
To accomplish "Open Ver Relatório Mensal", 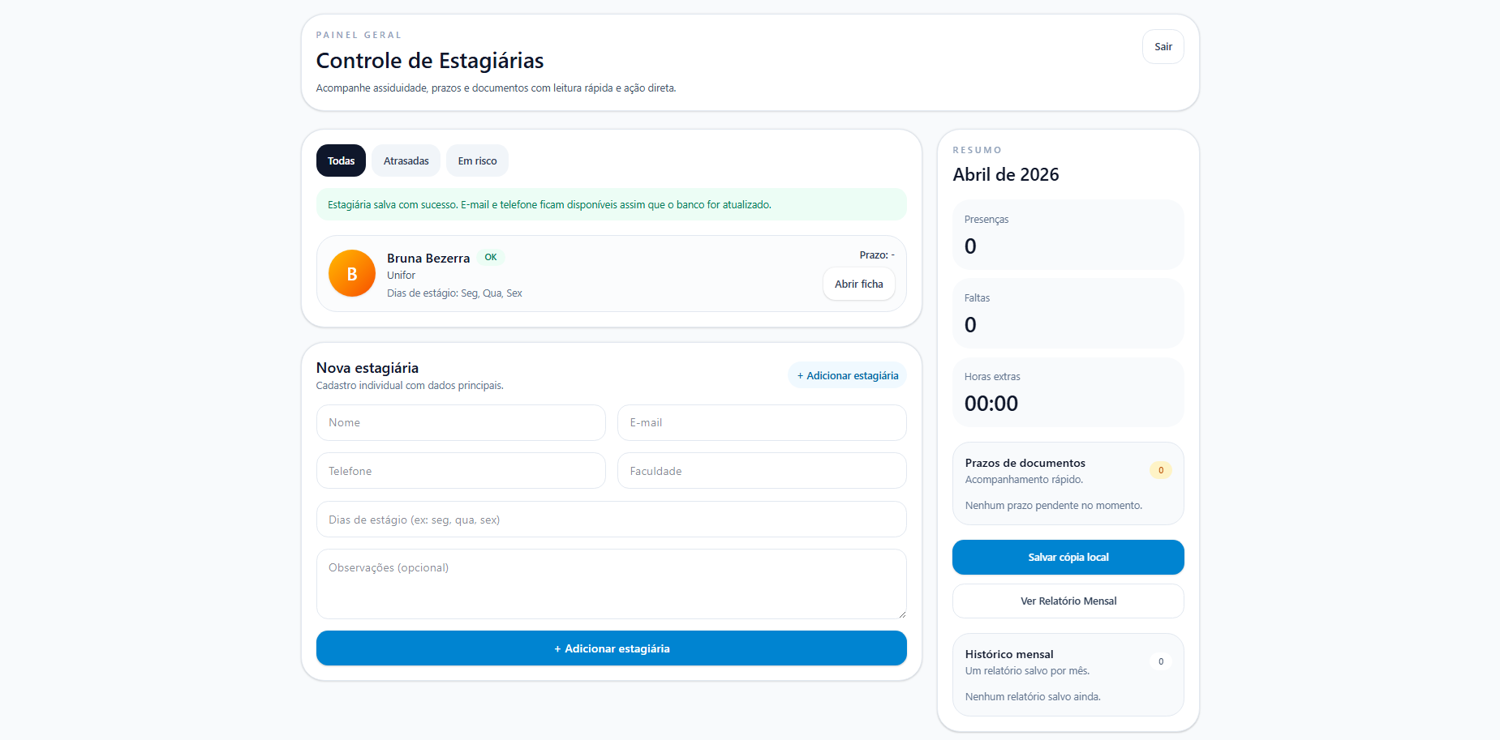I will pyautogui.click(x=1067, y=601).
